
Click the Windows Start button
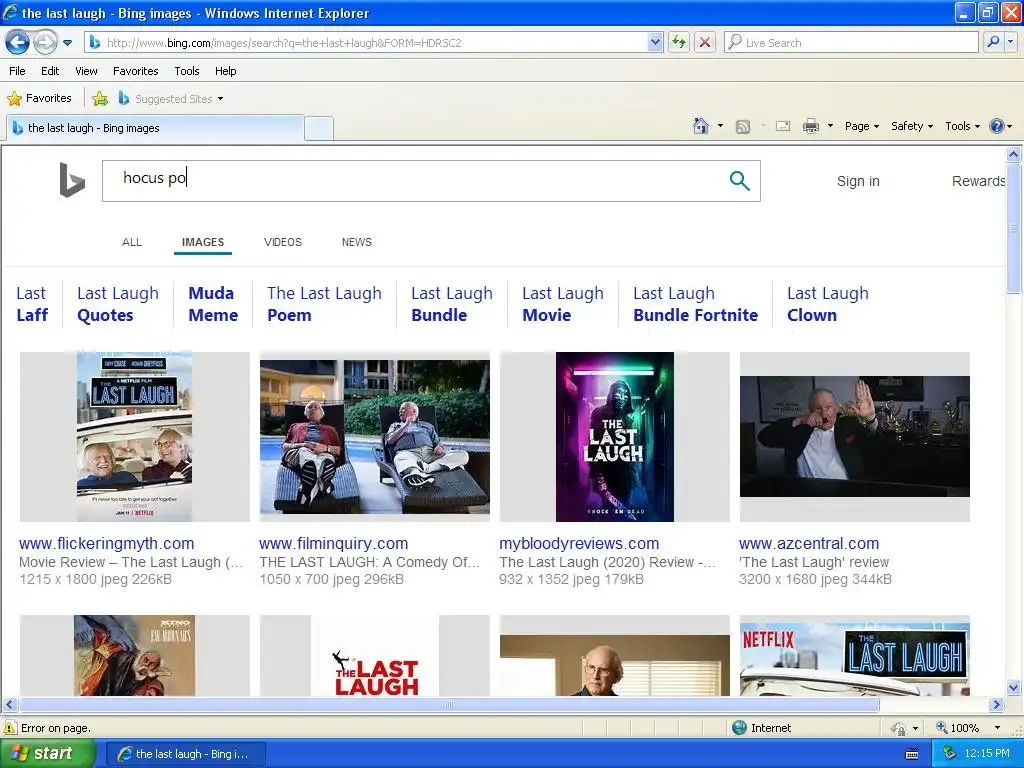(x=46, y=754)
